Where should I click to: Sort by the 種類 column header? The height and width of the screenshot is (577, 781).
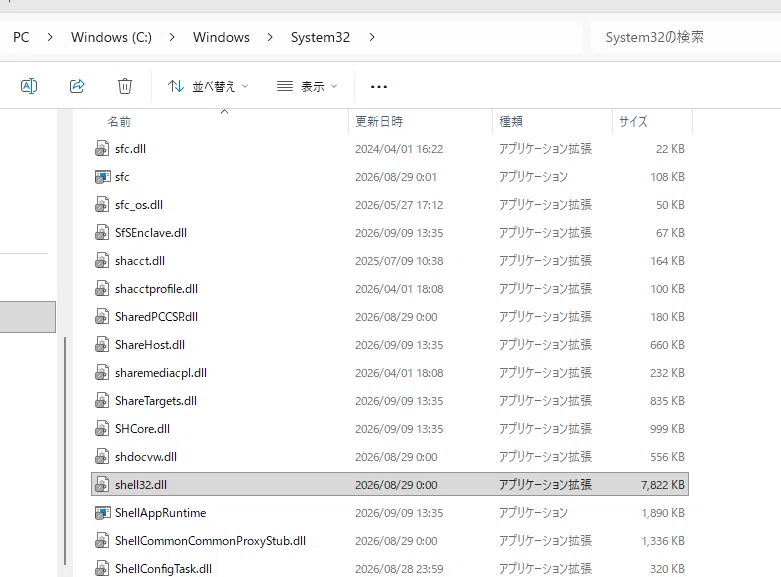(x=511, y=122)
